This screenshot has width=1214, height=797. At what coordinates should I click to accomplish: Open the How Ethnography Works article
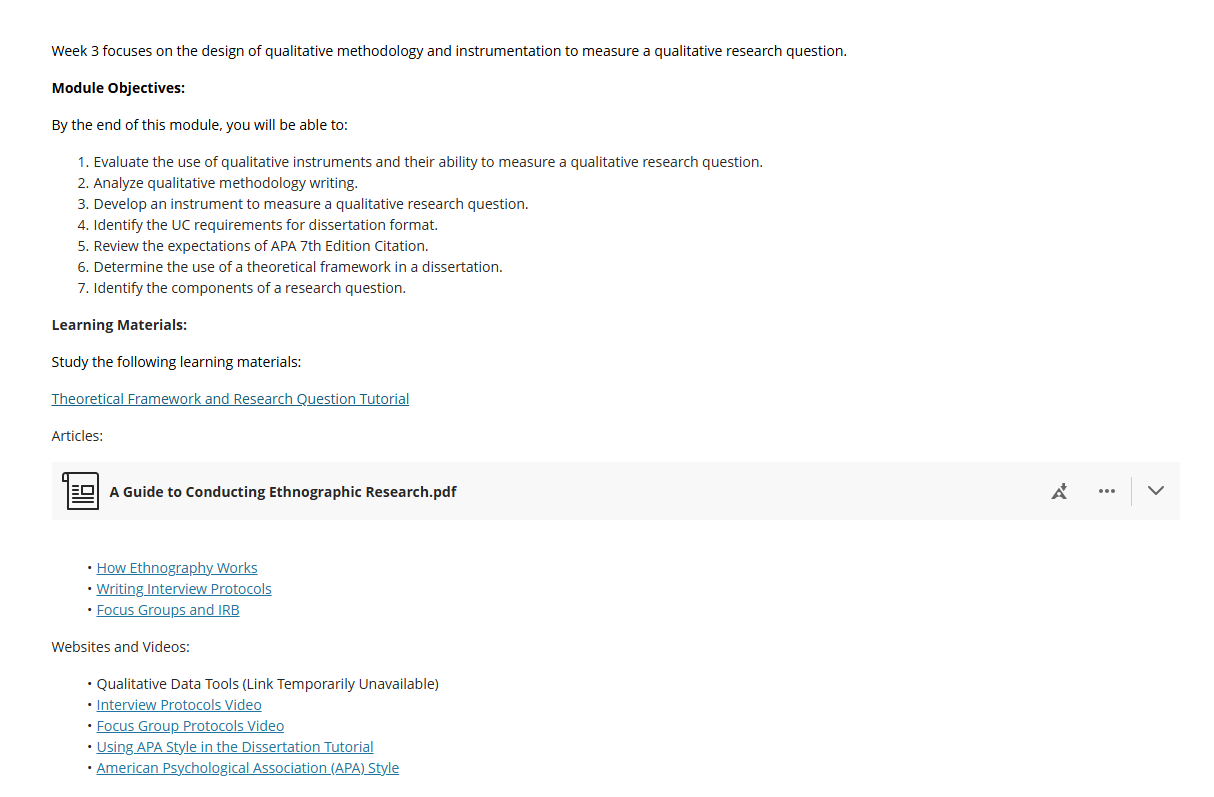pos(177,567)
